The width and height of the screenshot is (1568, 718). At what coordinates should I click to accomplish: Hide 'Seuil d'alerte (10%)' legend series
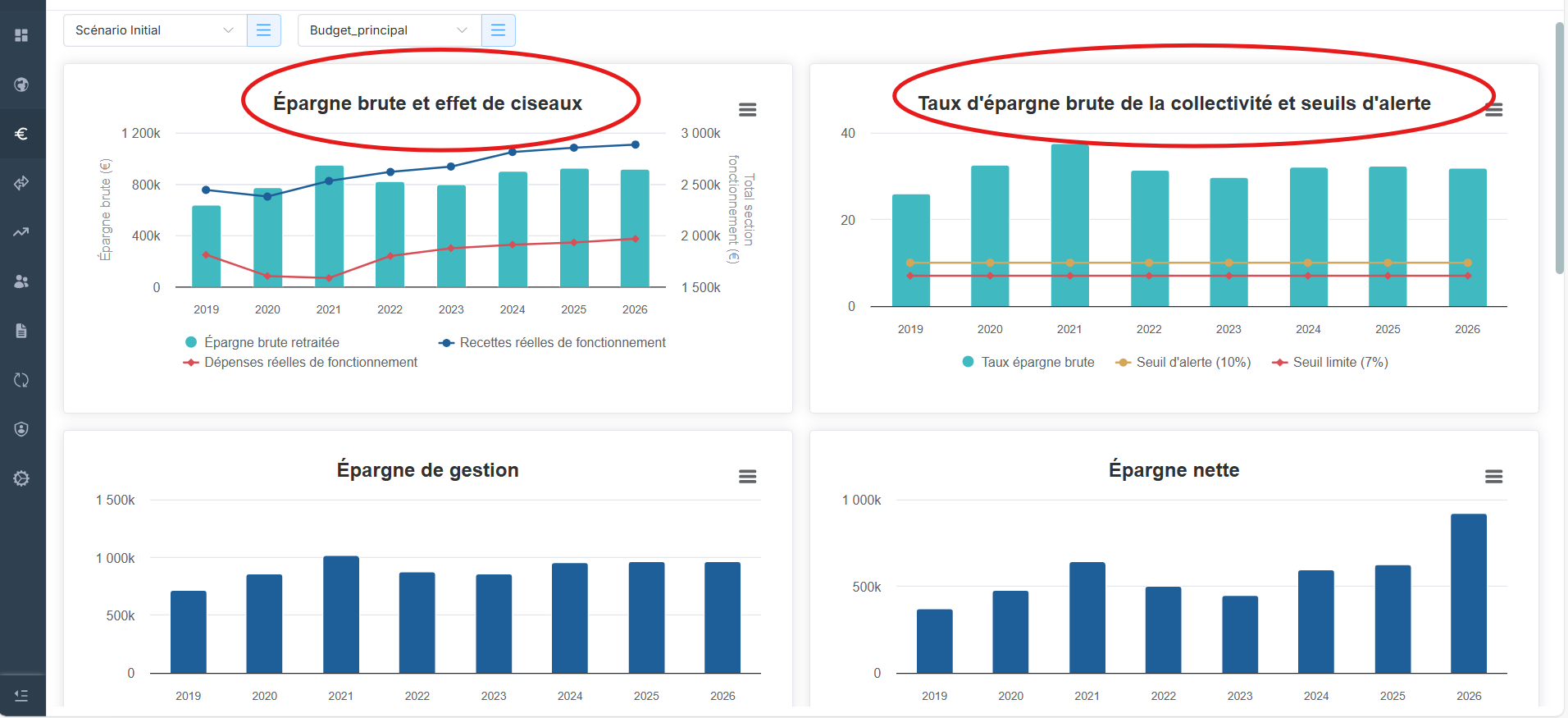point(1192,362)
